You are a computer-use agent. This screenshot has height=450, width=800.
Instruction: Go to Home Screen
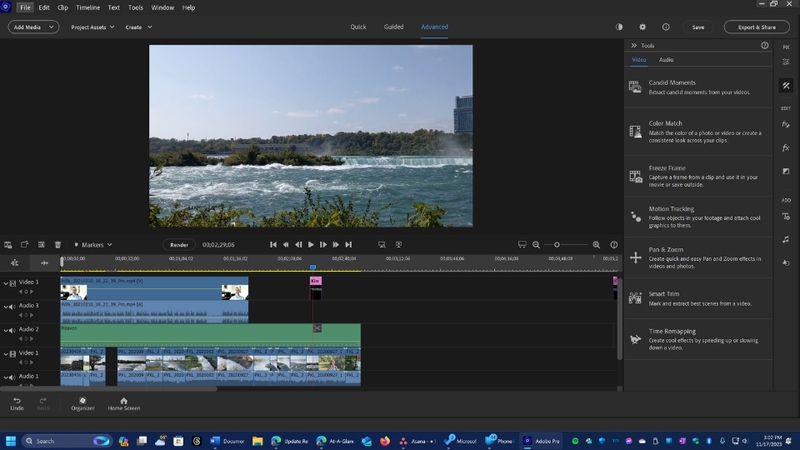(123, 404)
